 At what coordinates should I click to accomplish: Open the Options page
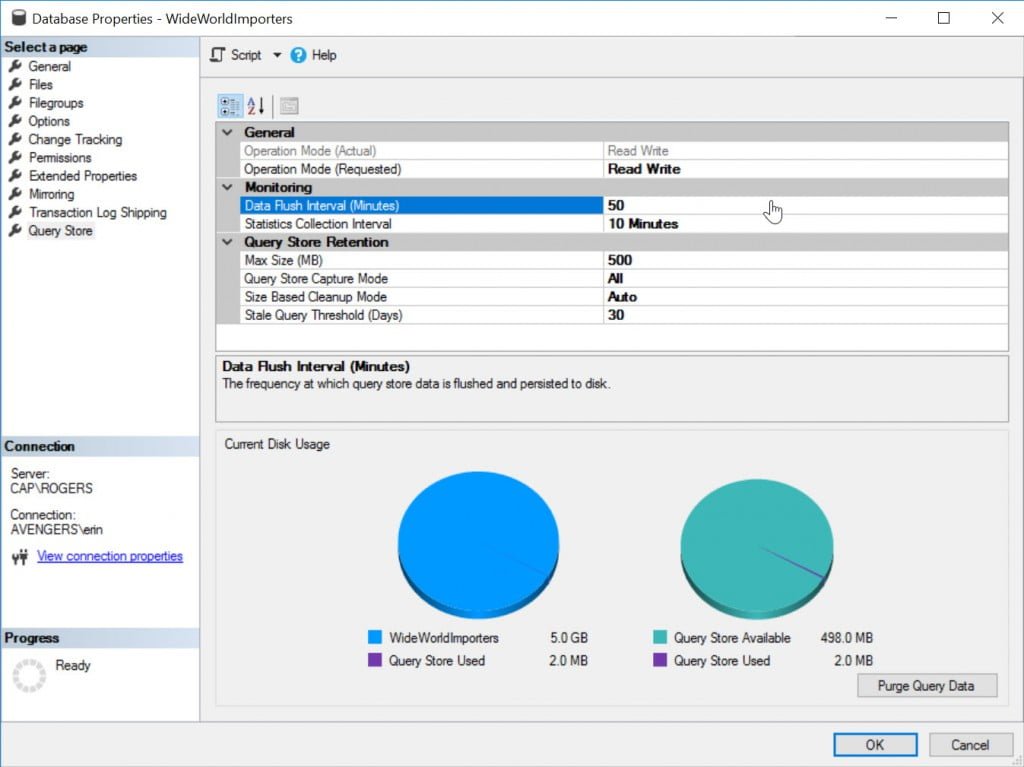[49, 121]
